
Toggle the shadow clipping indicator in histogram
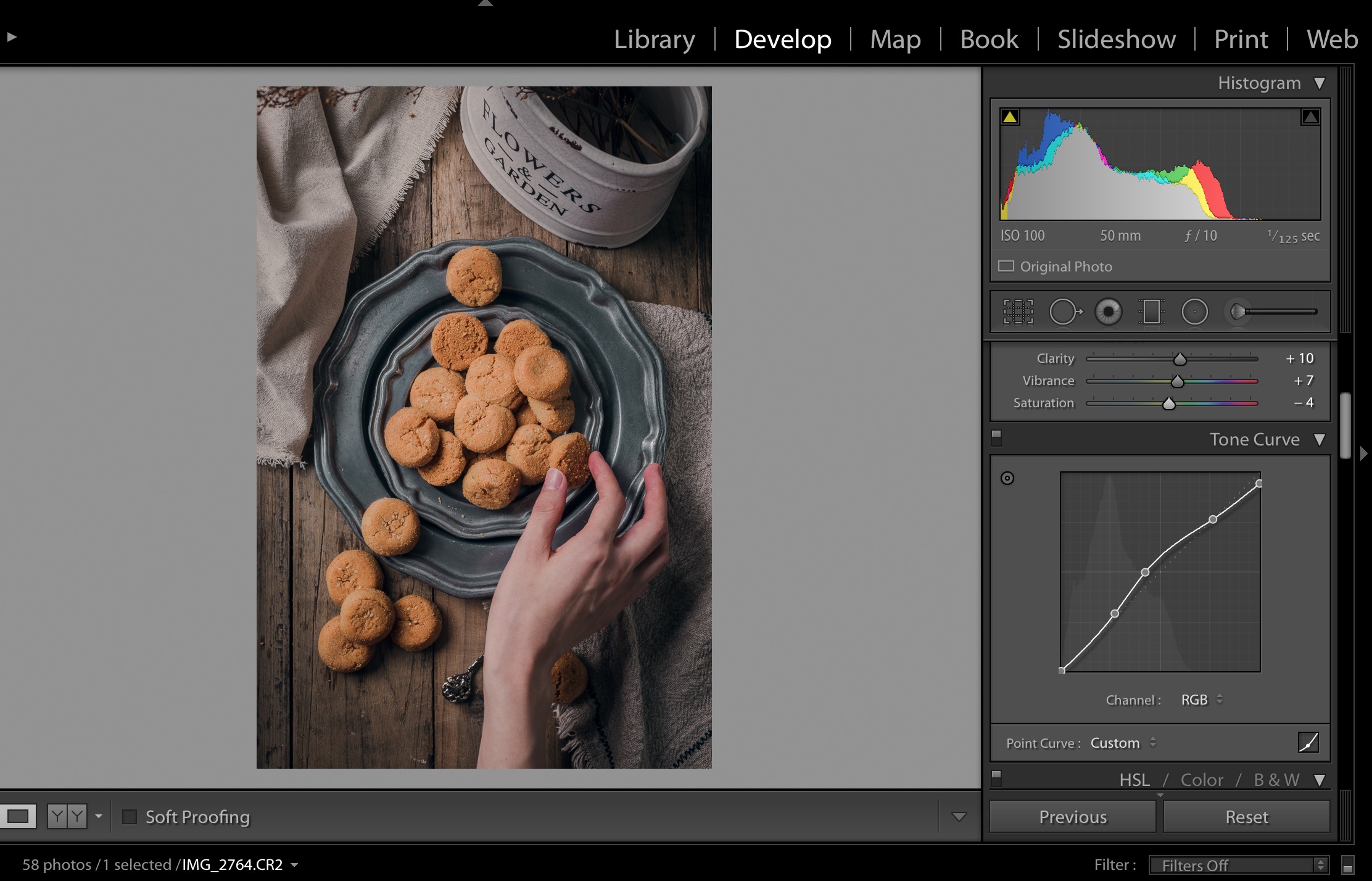click(1010, 117)
